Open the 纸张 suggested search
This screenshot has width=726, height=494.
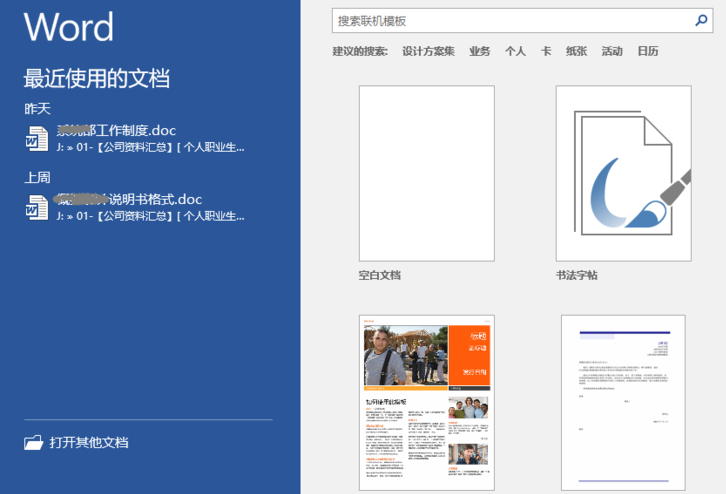(x=576, y=51)
